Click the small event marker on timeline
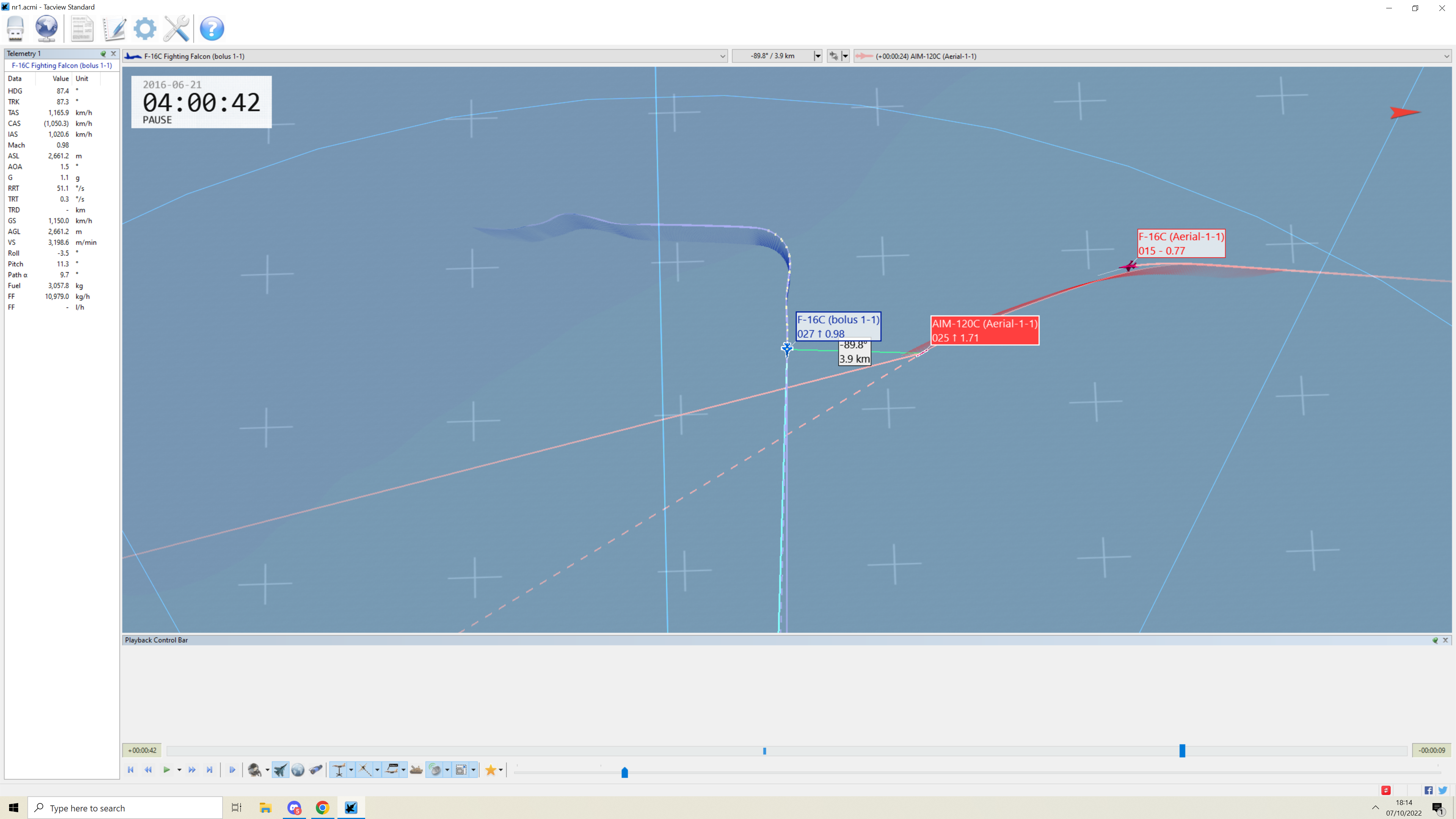 pos(765,751)
